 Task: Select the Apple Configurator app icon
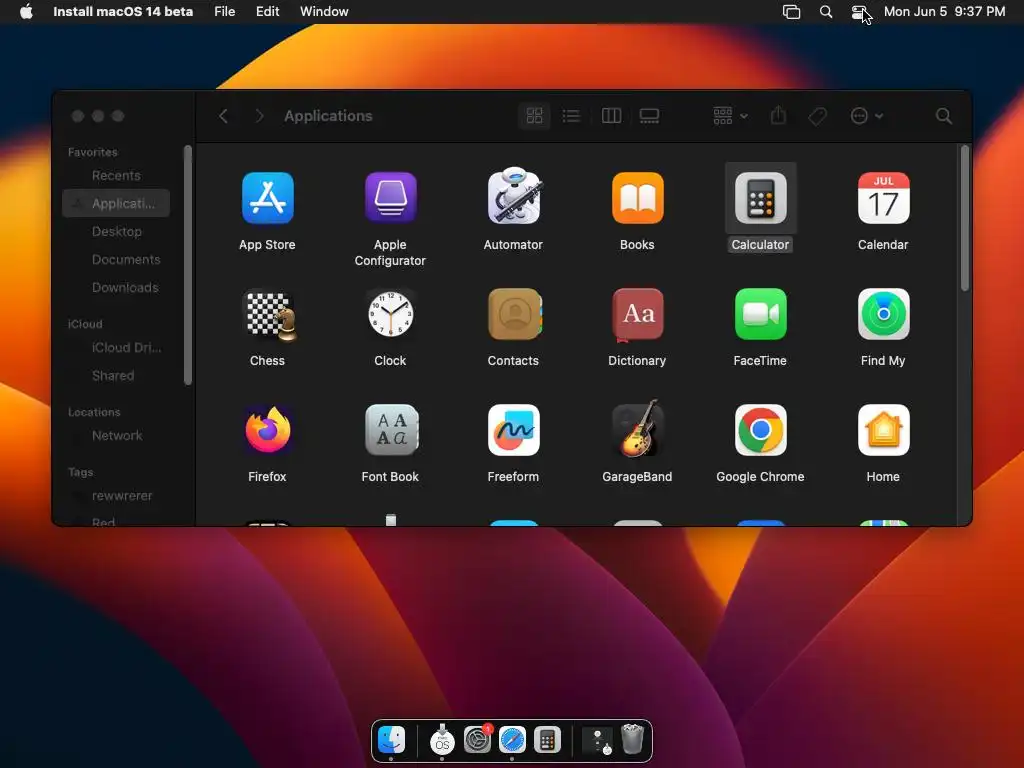(x=390, y=198)
